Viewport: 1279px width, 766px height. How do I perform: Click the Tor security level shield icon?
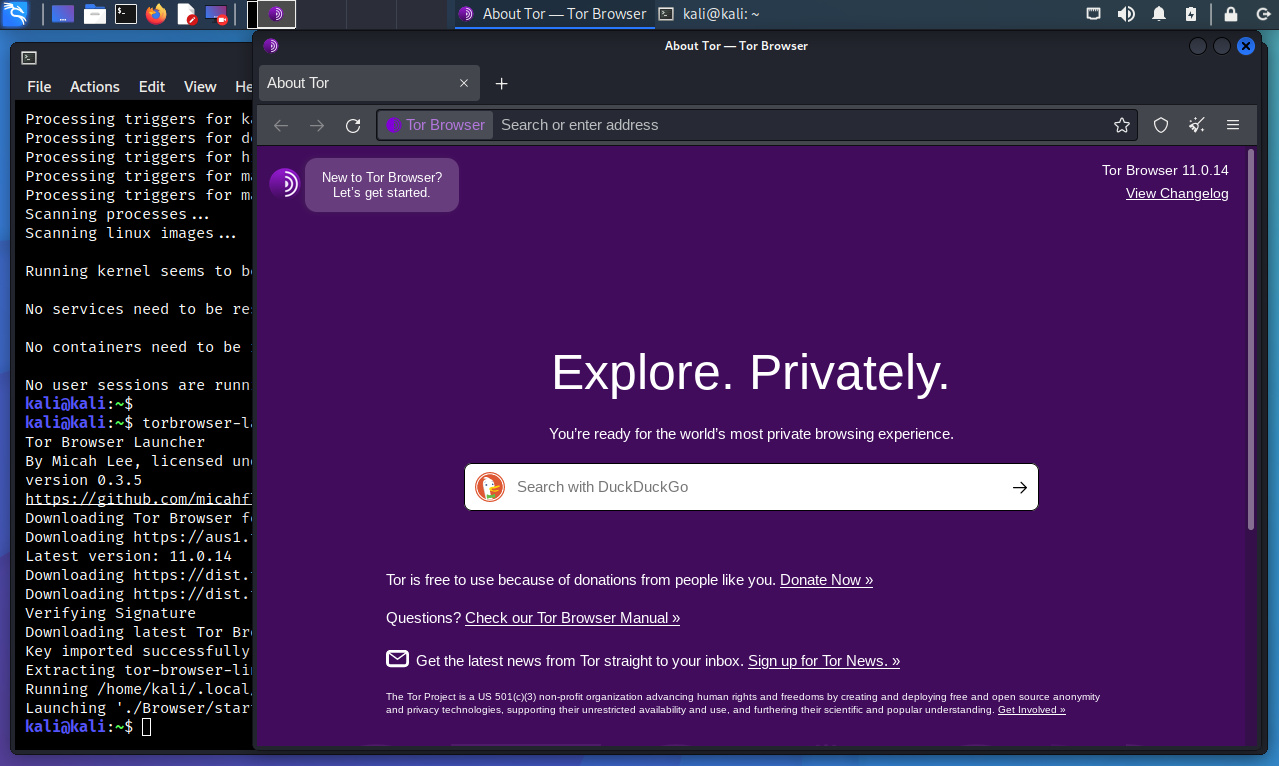coord(1160,125)
